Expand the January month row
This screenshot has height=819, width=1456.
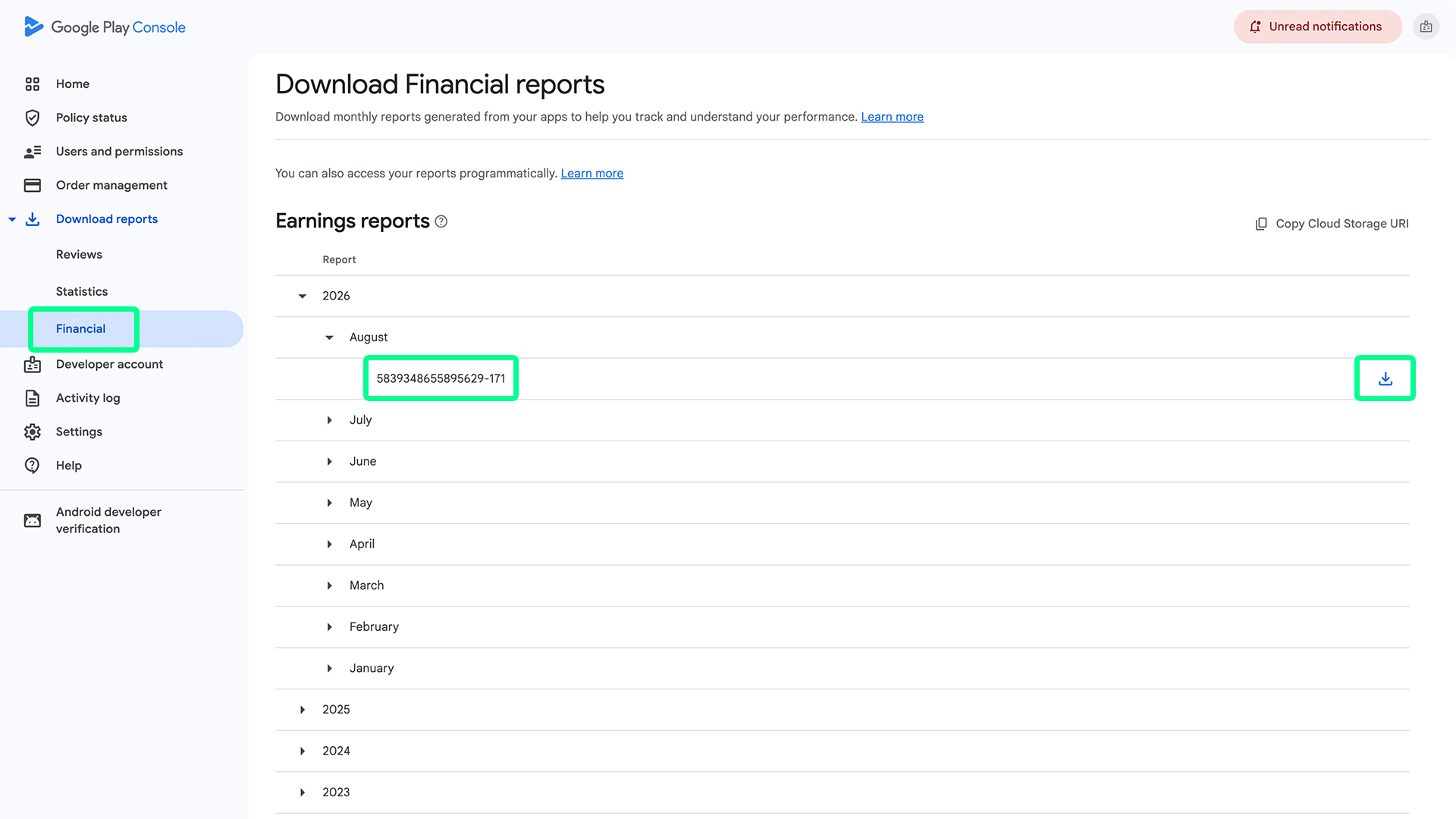329,668
